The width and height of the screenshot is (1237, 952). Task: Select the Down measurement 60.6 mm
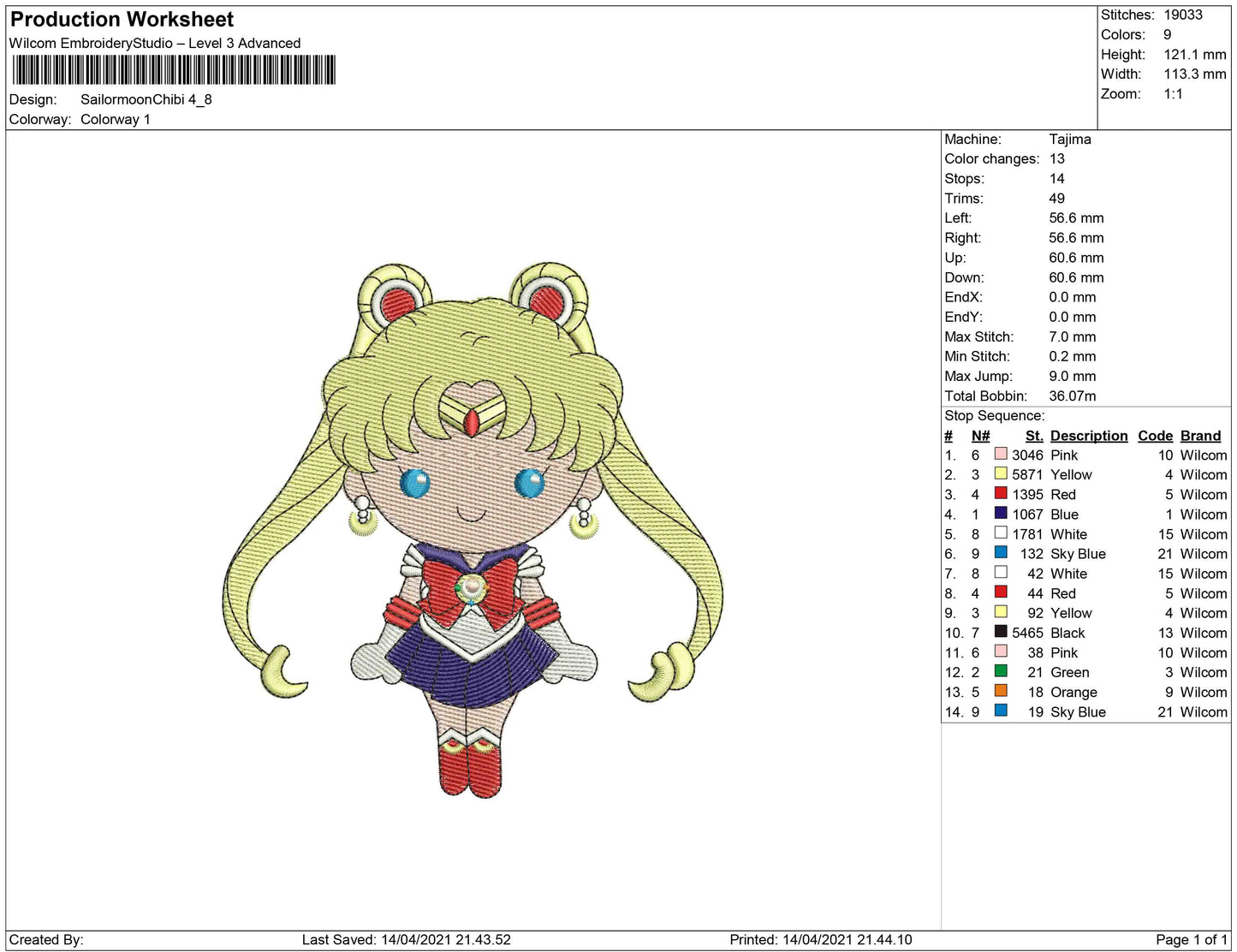[1076, 277]
